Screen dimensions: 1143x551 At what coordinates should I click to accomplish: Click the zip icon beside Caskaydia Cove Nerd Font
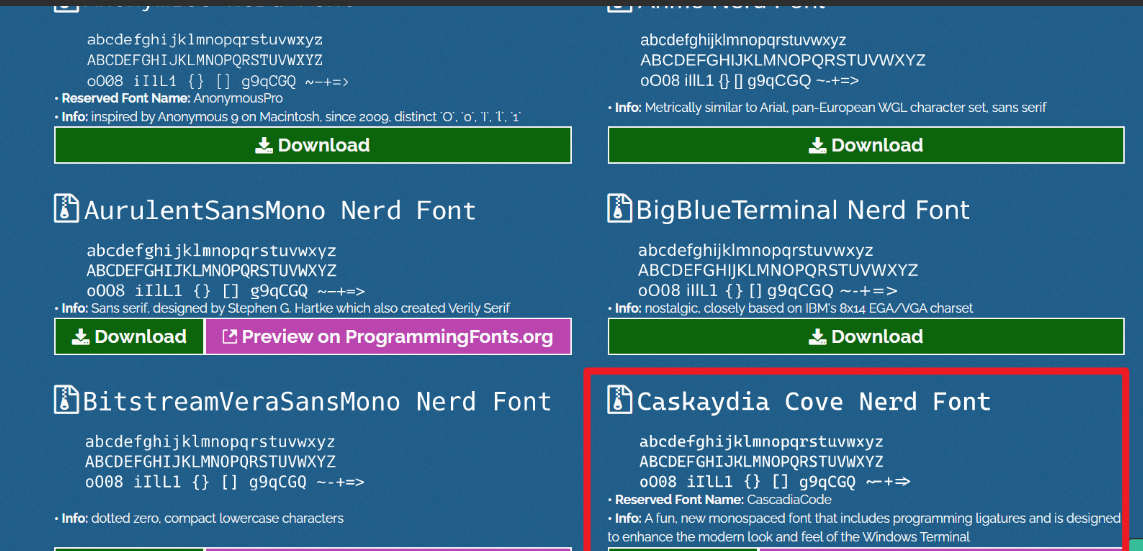pyautogui.click(x=620, y=399)
